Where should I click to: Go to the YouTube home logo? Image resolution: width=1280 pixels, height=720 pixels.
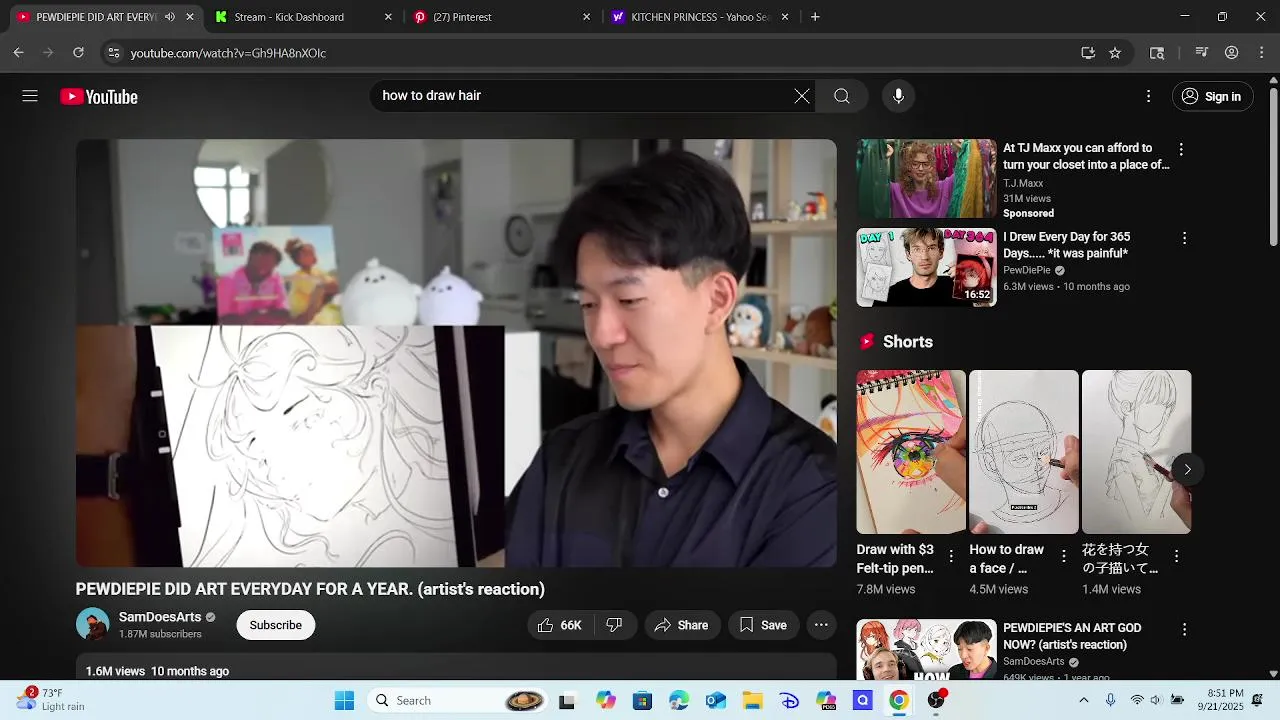click(x=99, y=96)
